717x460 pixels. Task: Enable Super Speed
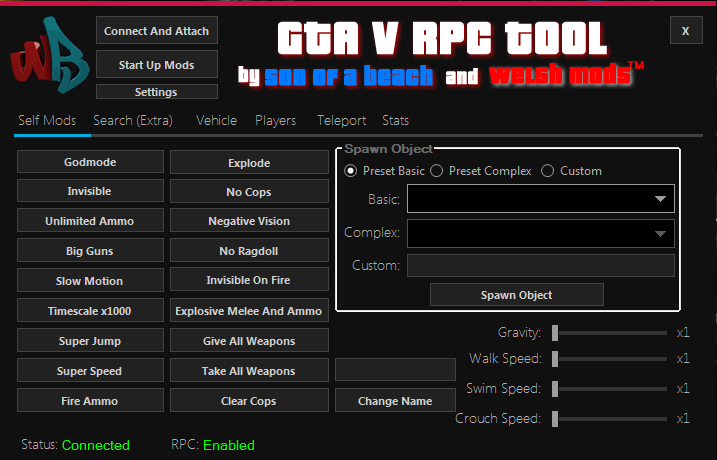click(90, 370)
